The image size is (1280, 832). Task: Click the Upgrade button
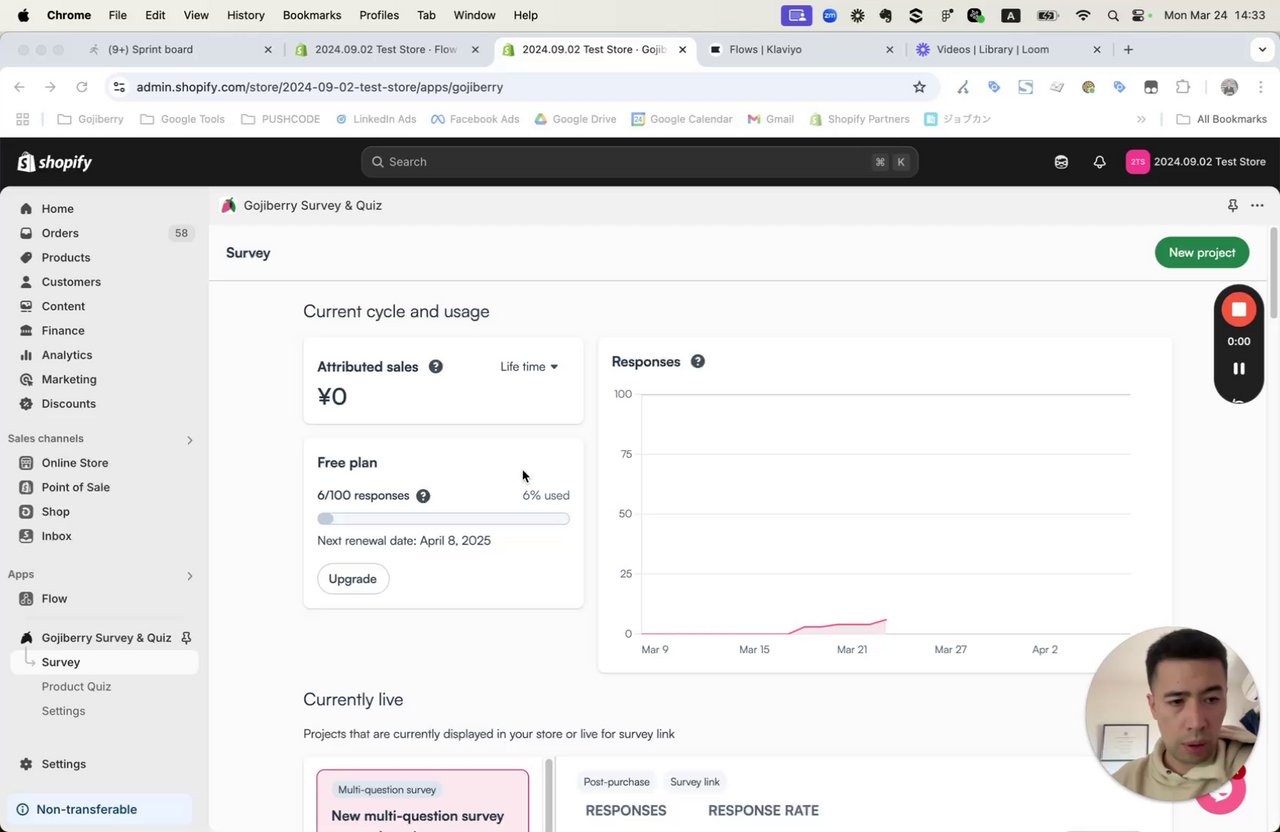[353, 579]
